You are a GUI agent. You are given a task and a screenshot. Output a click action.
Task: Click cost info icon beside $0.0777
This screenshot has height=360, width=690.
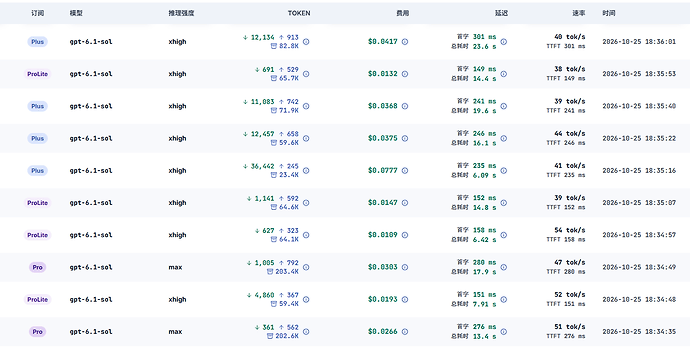pyautogui.click(x=405, y=171)
